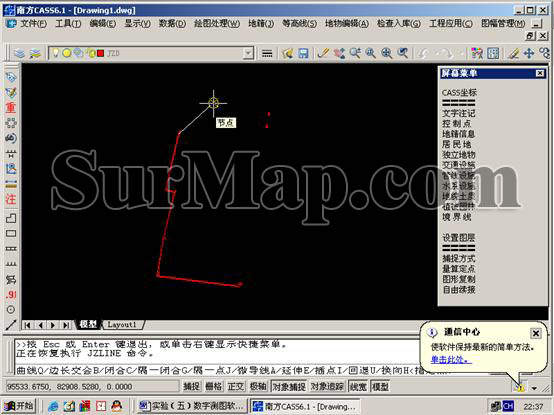Click 境界线 in the screen menu
The height and width of the screenshot is (415, 554).
457,217
